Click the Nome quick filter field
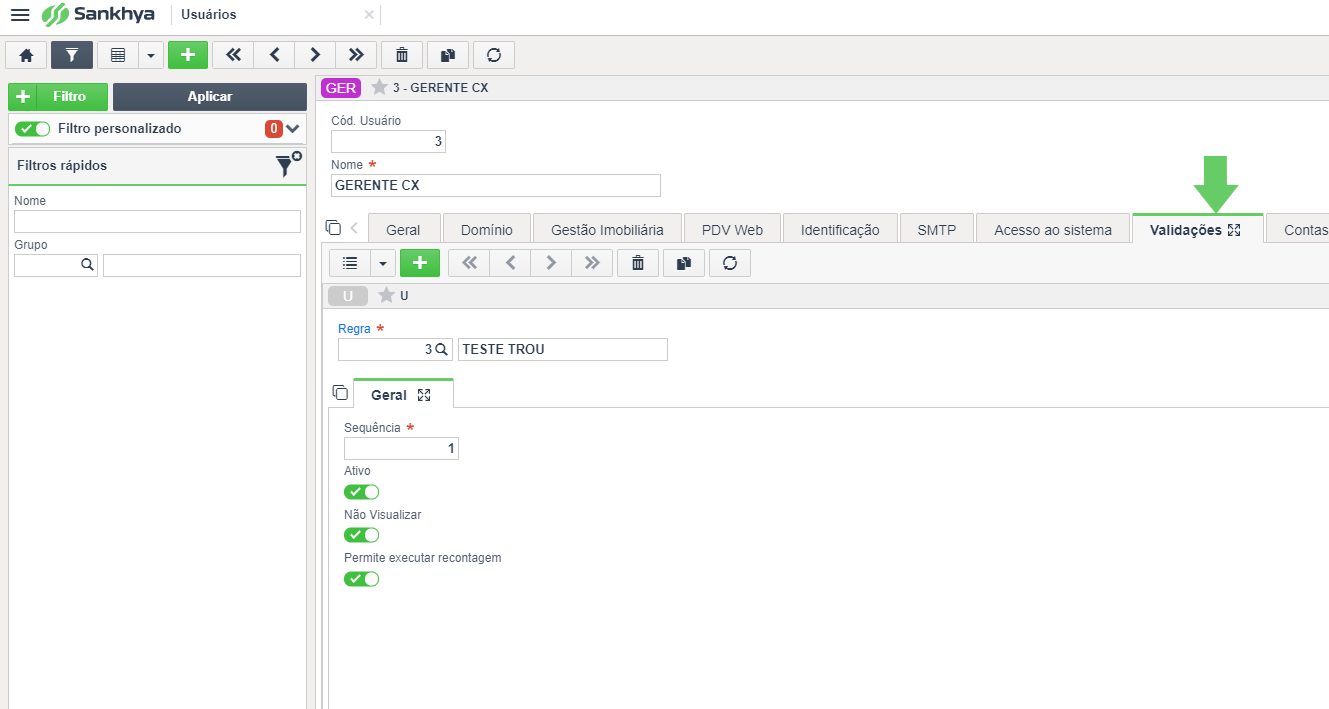Image resolution: width=1329 pixels, height=709 pixels. pyautogui.click(x=157, y=221)
